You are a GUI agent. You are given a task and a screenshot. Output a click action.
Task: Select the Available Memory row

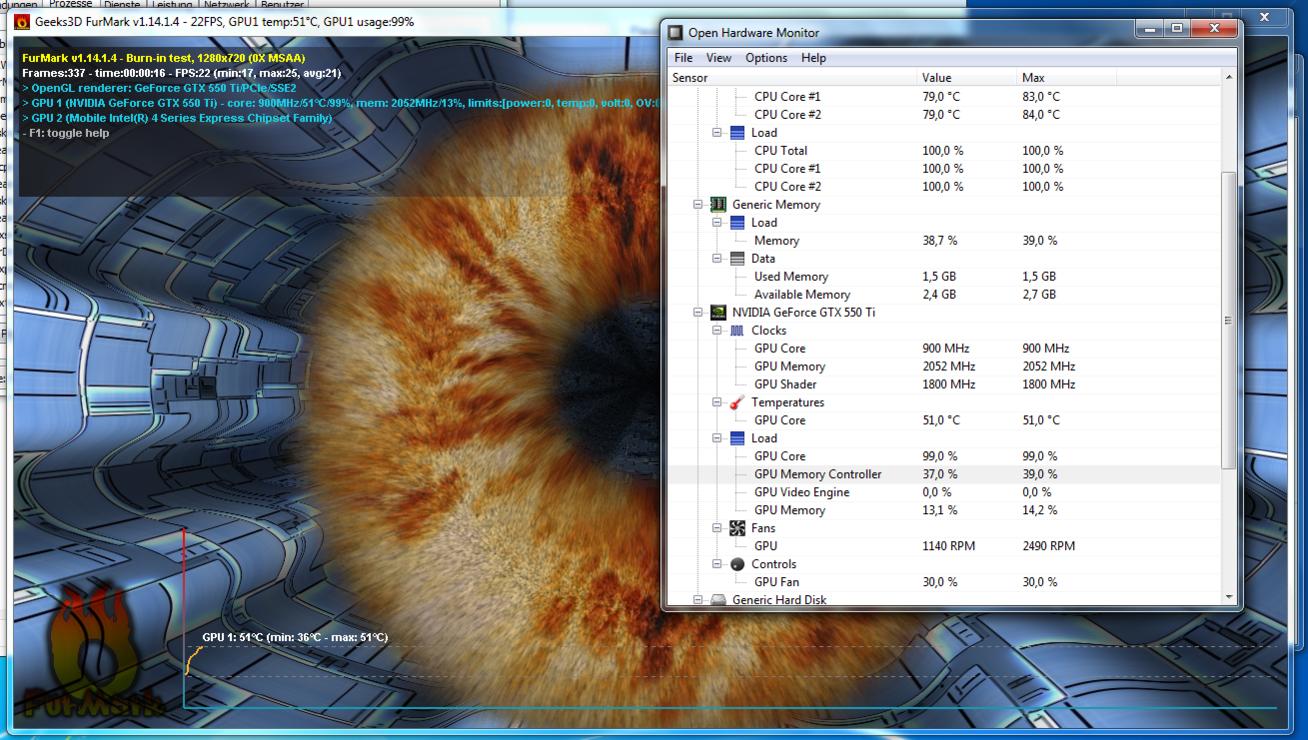click(943, 294)
